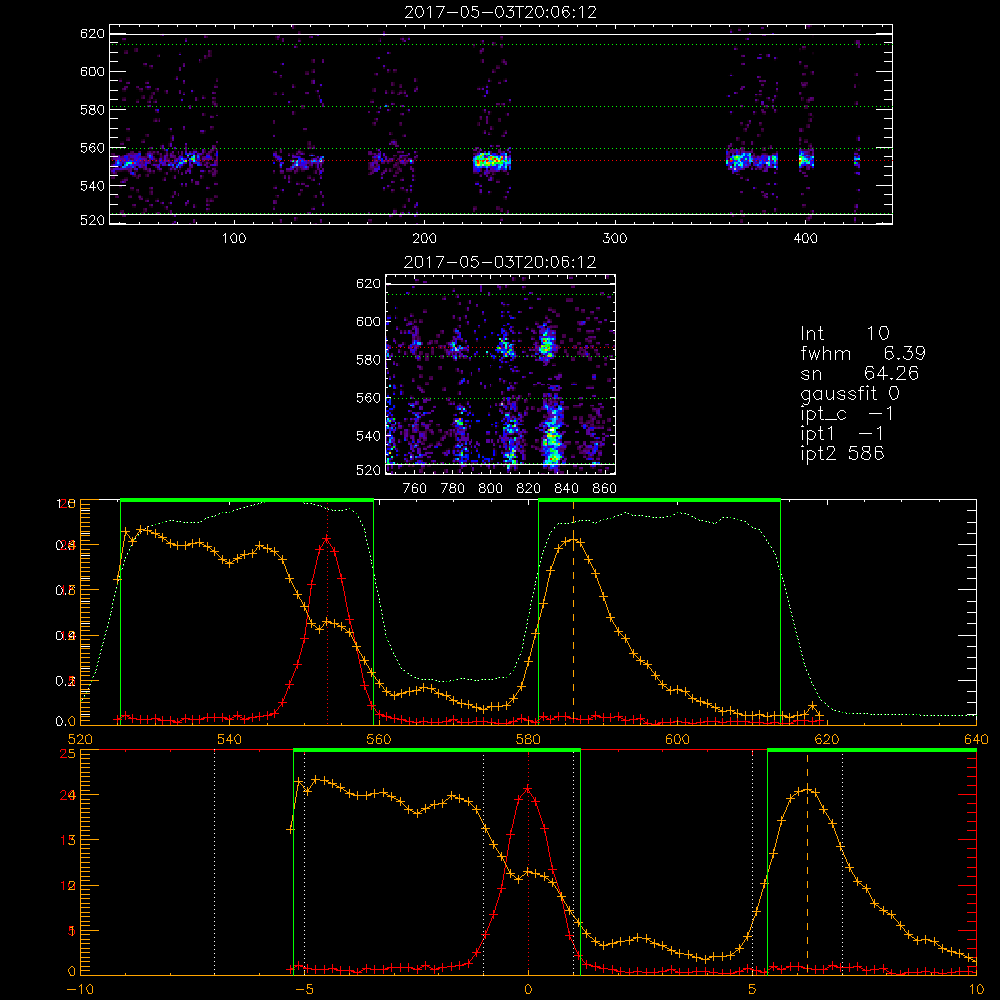Click the top plot title 2017-05-03T20:06:12

coord(501,12)
